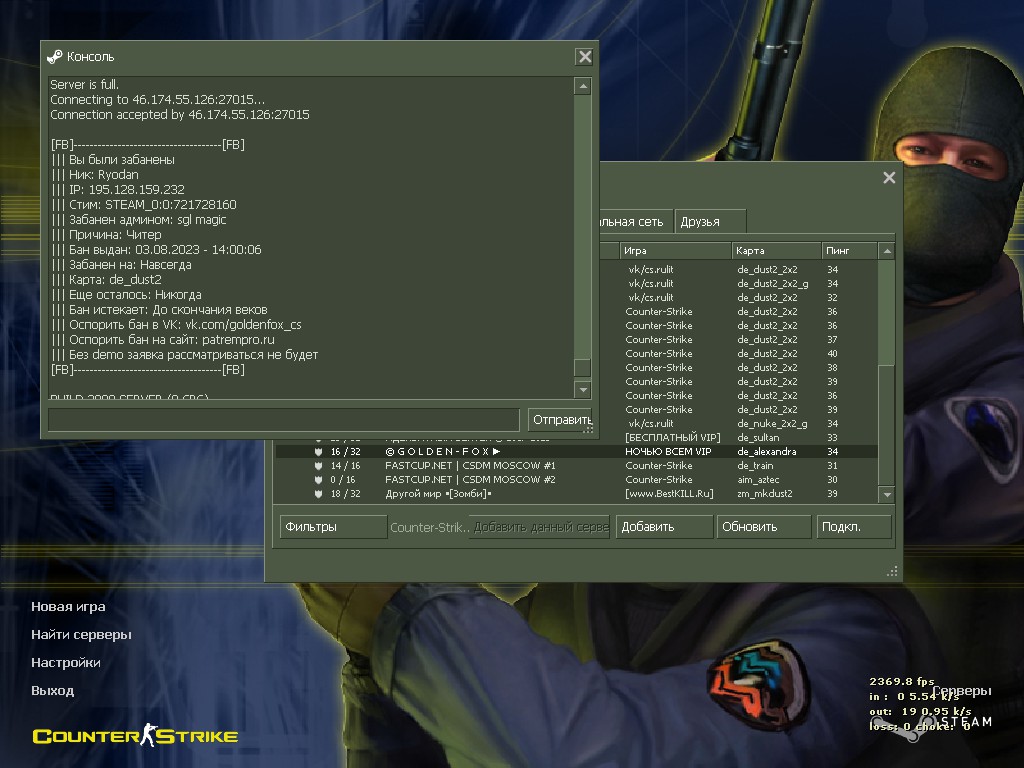This screenshot has height=768, width=1024.
Task: Click the Добавить button
Action: 664,527
